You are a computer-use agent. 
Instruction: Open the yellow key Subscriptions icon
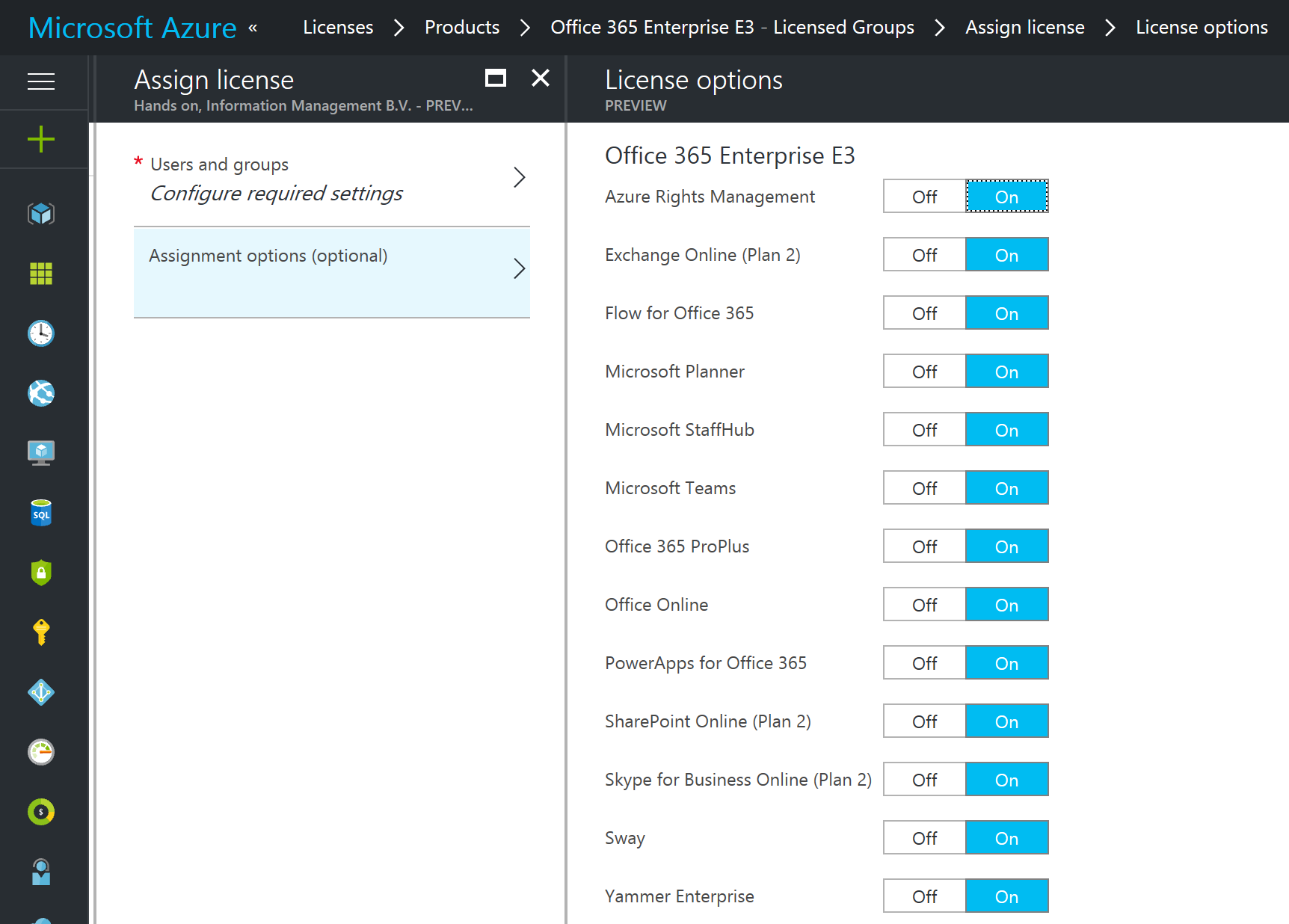41,632
